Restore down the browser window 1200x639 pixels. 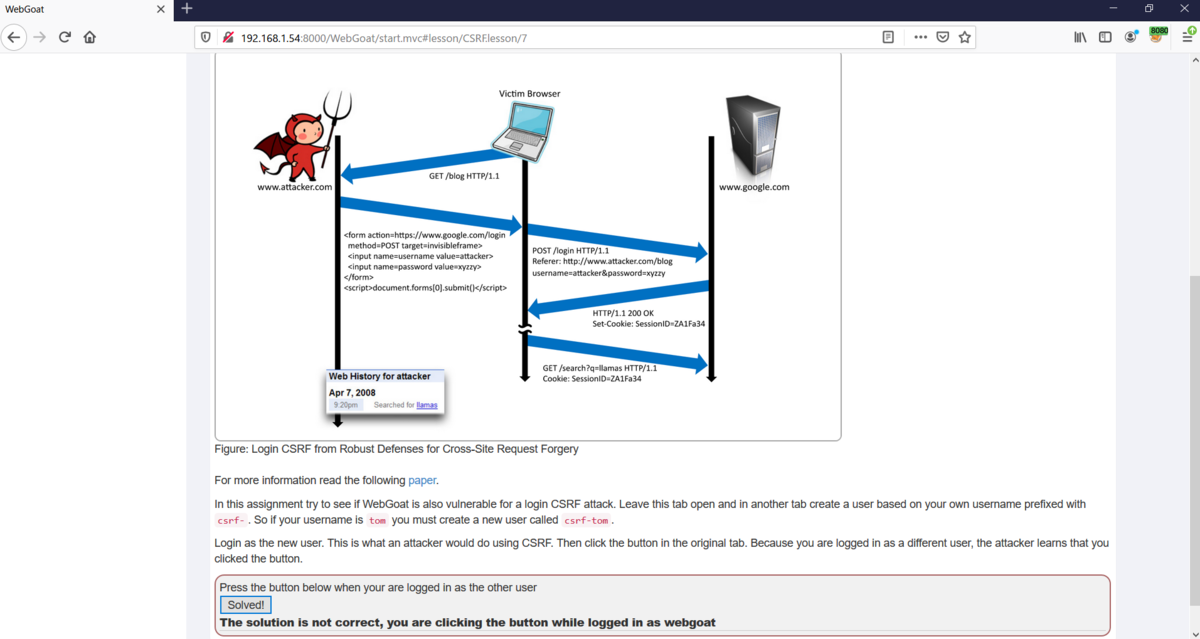[1149, 9]
